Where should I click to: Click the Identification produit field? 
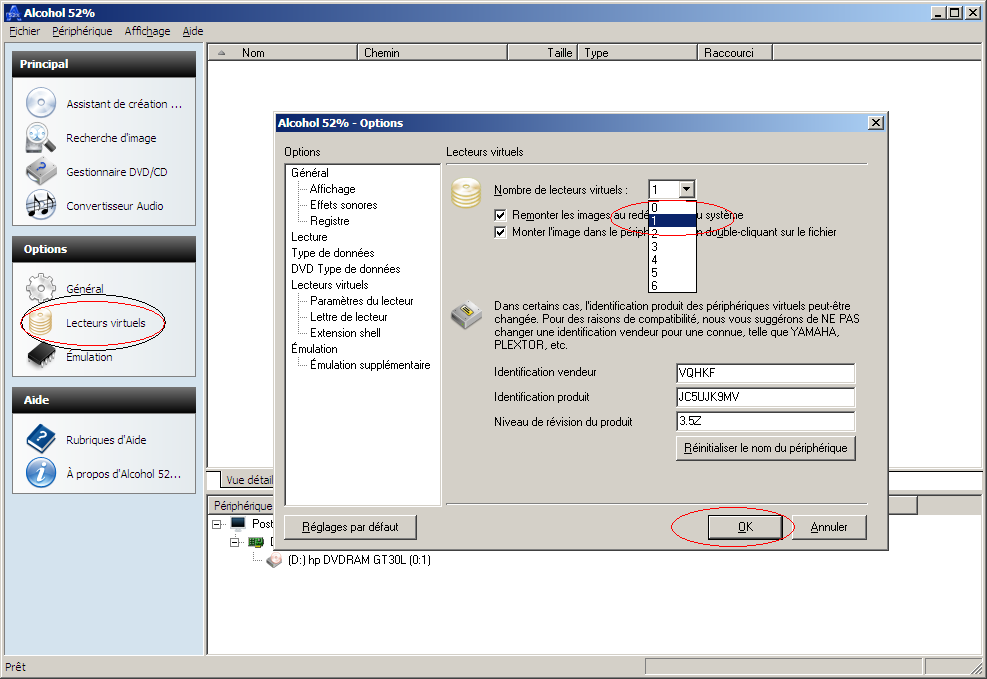(765, 397)
